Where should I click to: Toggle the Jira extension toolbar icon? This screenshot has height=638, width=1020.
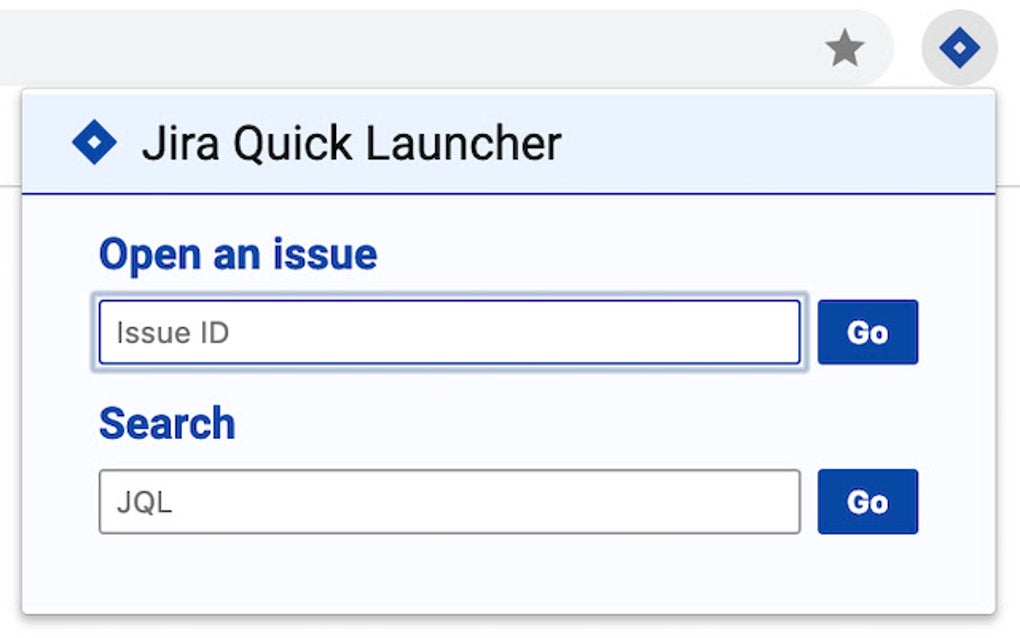(959, 48)
